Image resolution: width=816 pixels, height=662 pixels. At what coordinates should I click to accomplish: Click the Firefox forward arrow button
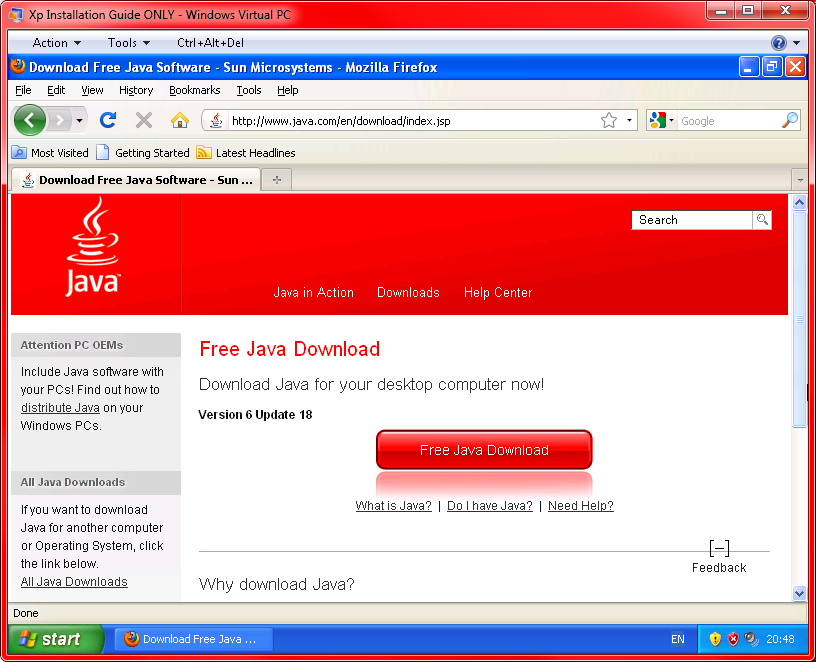click(x=60, y=121)
